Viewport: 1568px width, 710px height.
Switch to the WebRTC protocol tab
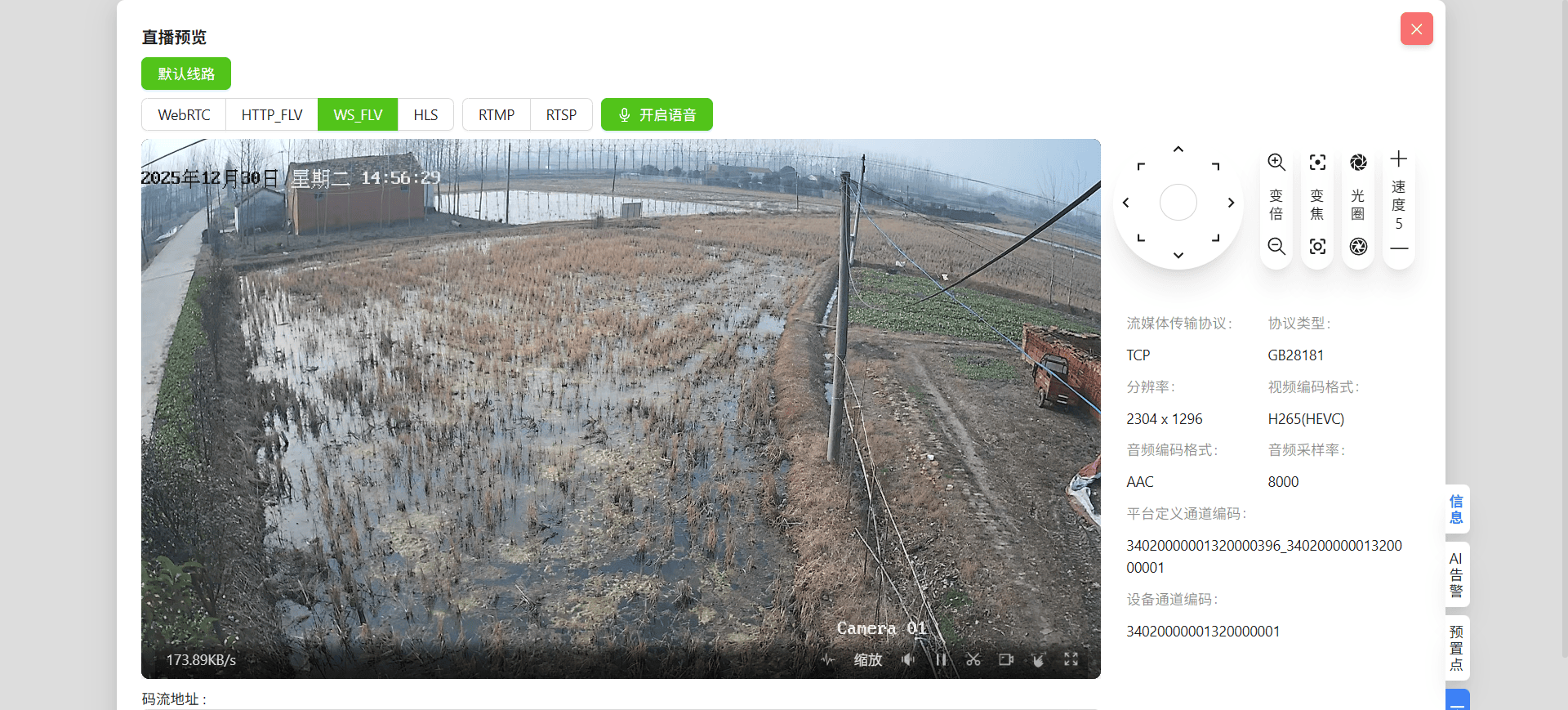[x=184, y=114]
